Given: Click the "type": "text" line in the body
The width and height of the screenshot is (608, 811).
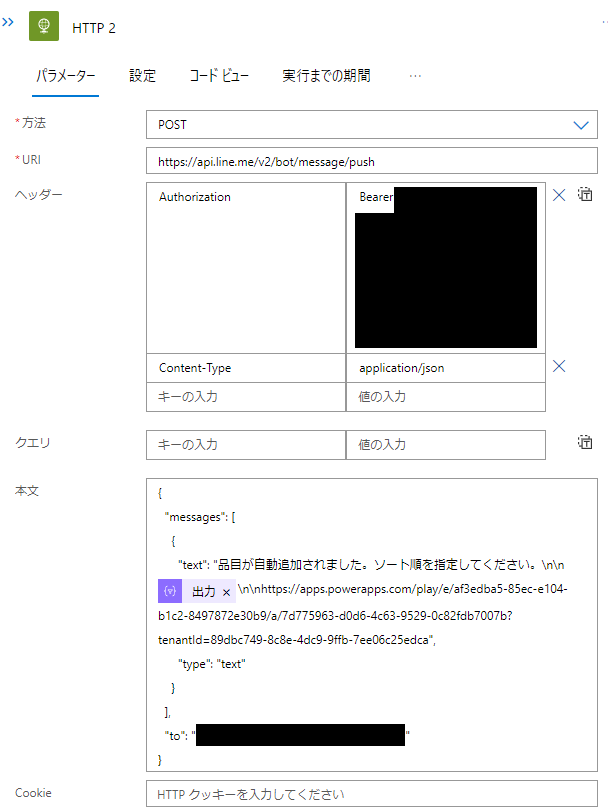Looking at the screenshot, I should click(x=212, y=664).
